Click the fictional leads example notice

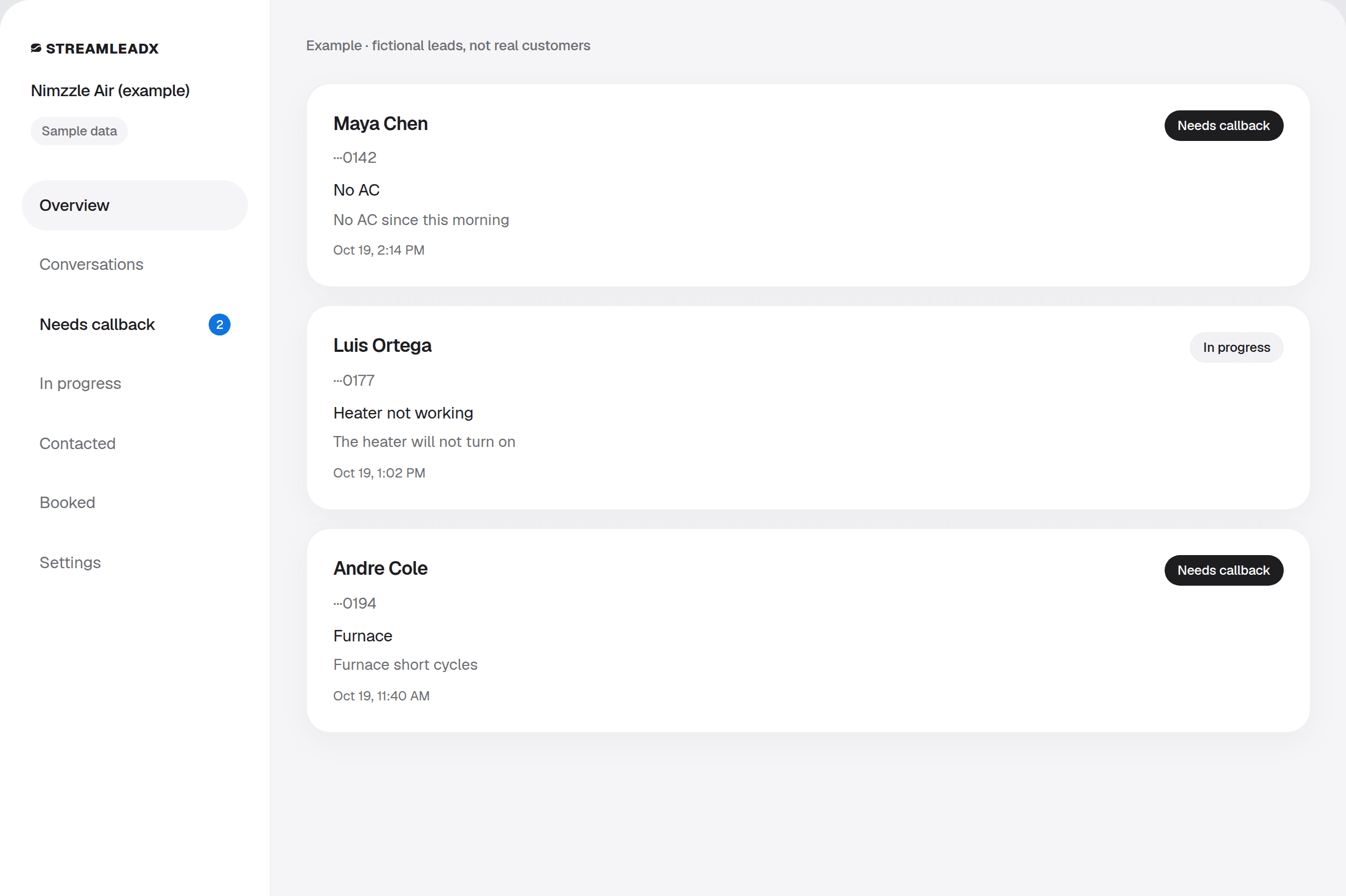point(448,46)
